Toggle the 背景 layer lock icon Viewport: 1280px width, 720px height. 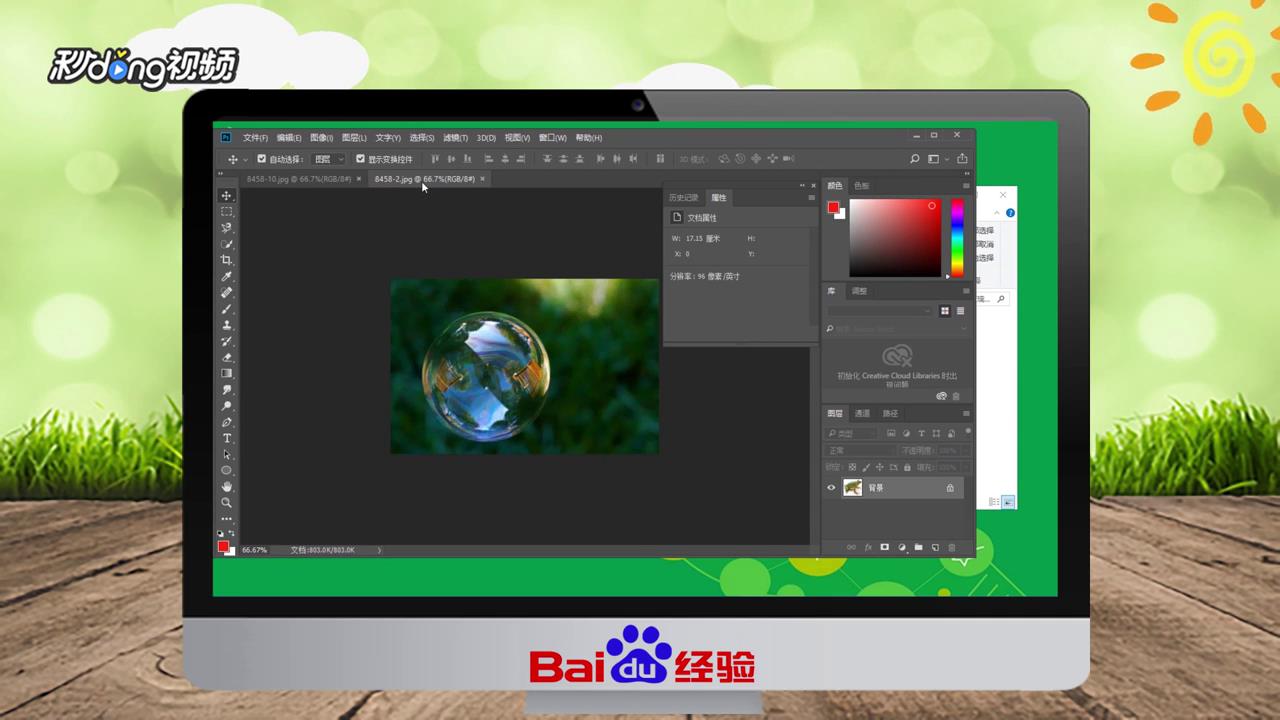tap(950, 488)
